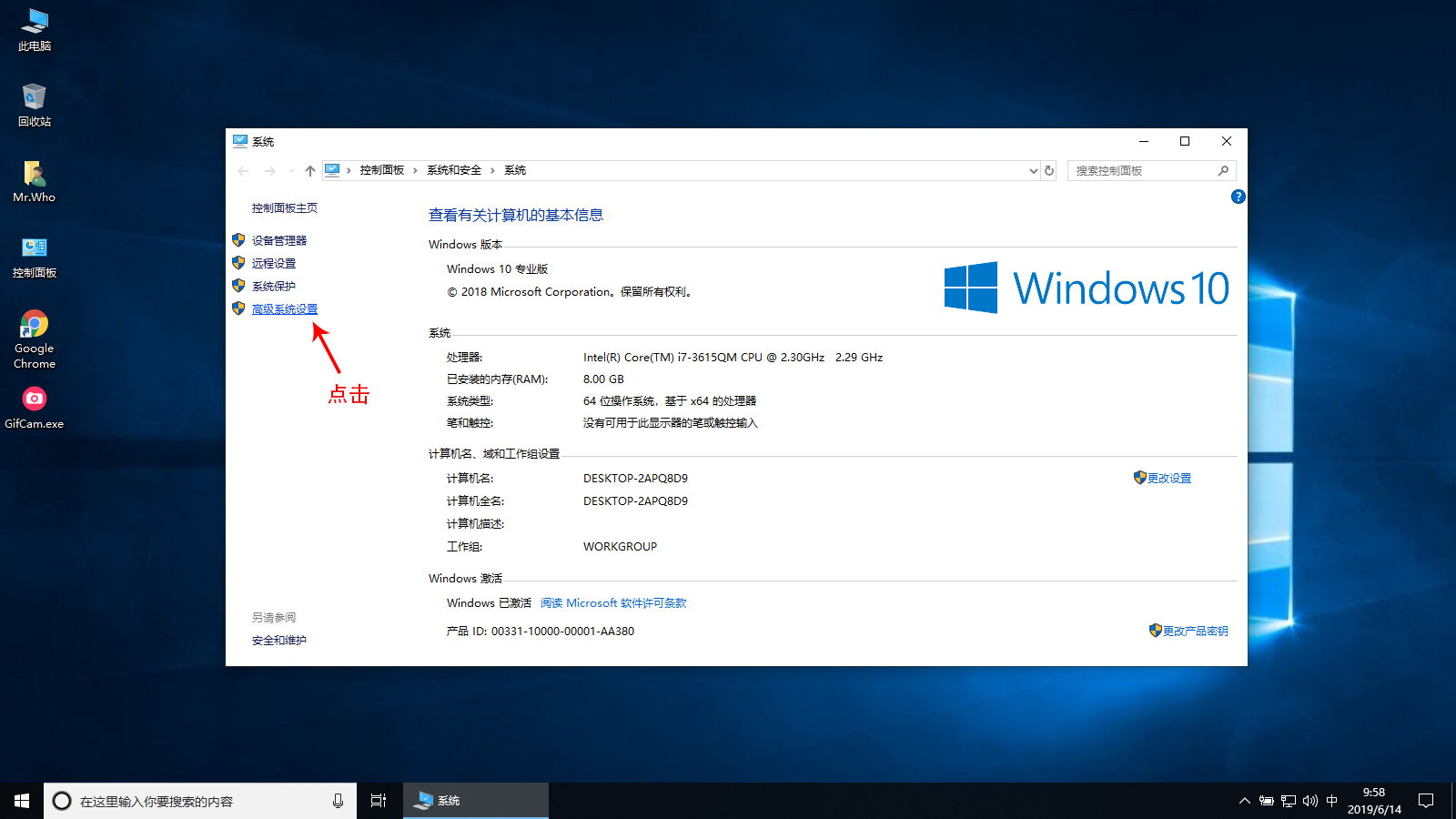Refresh the System page

(1049, 170)
